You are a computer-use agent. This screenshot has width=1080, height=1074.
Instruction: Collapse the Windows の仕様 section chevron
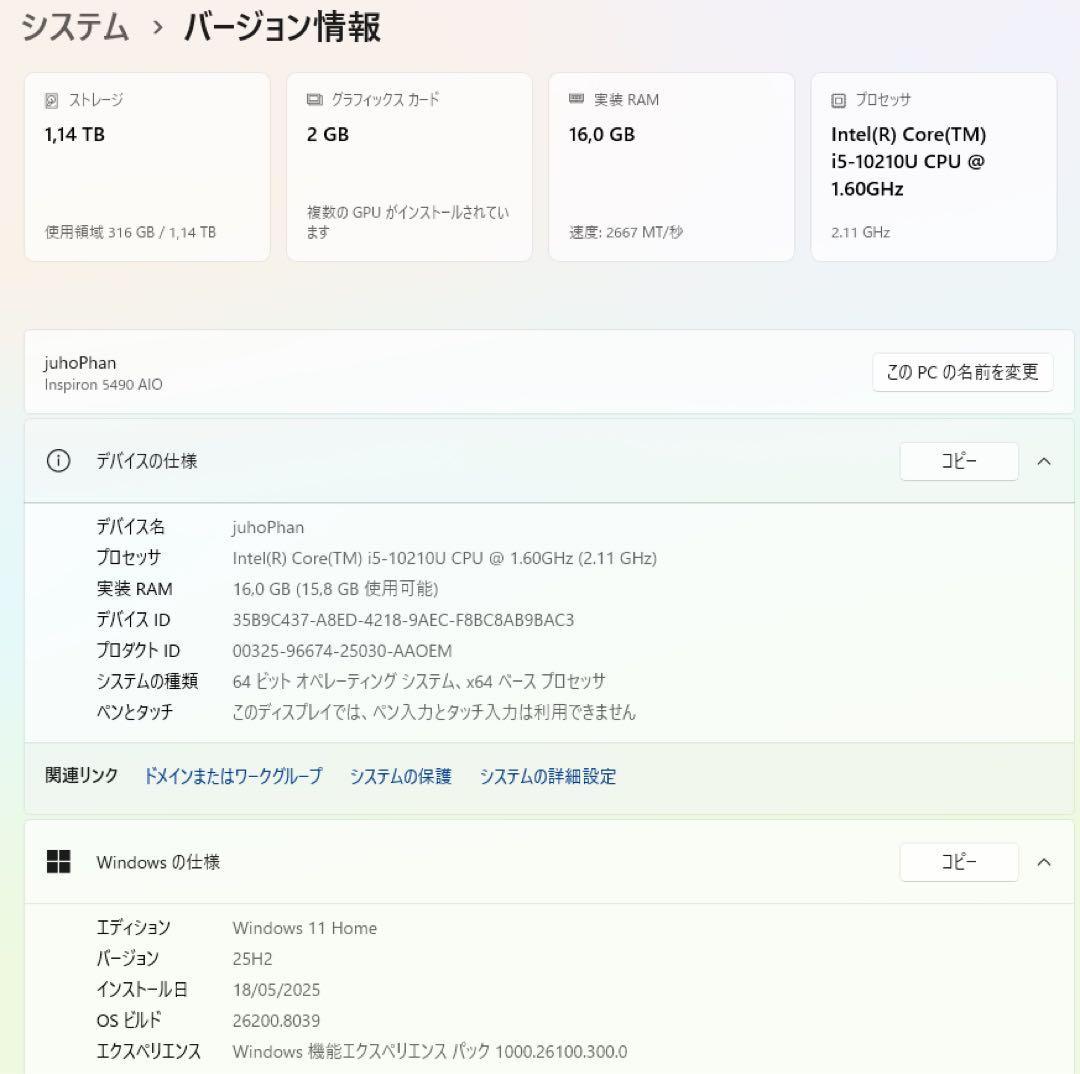click(x=1043, y=862)
